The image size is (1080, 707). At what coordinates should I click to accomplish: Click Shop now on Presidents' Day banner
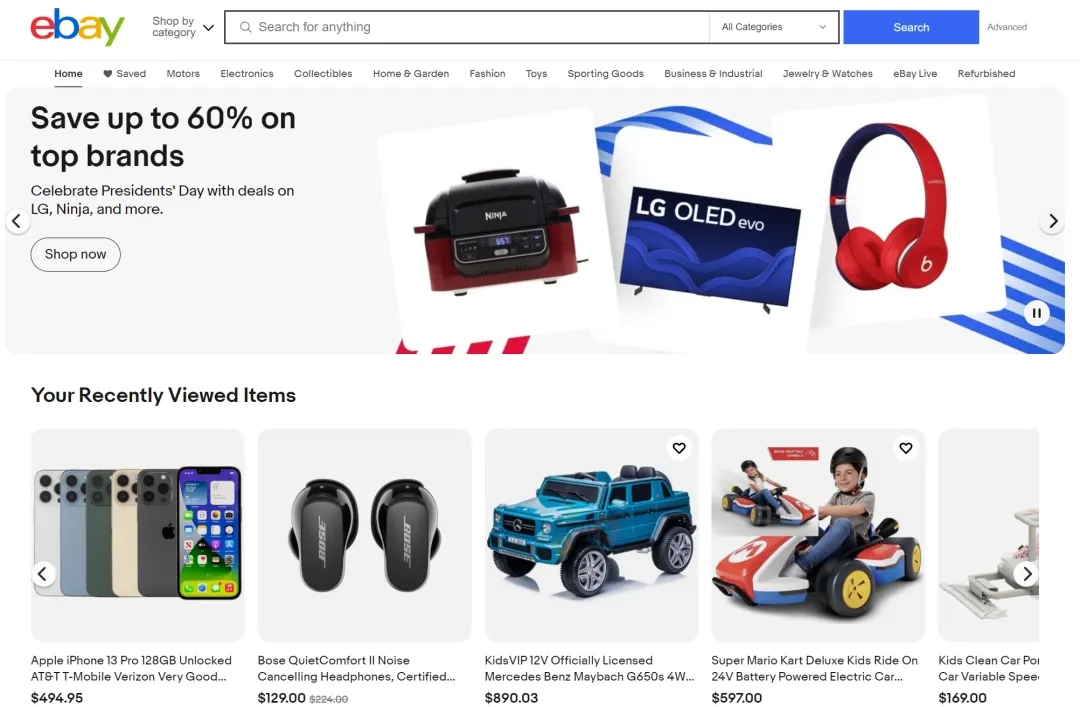coord(75,254)
